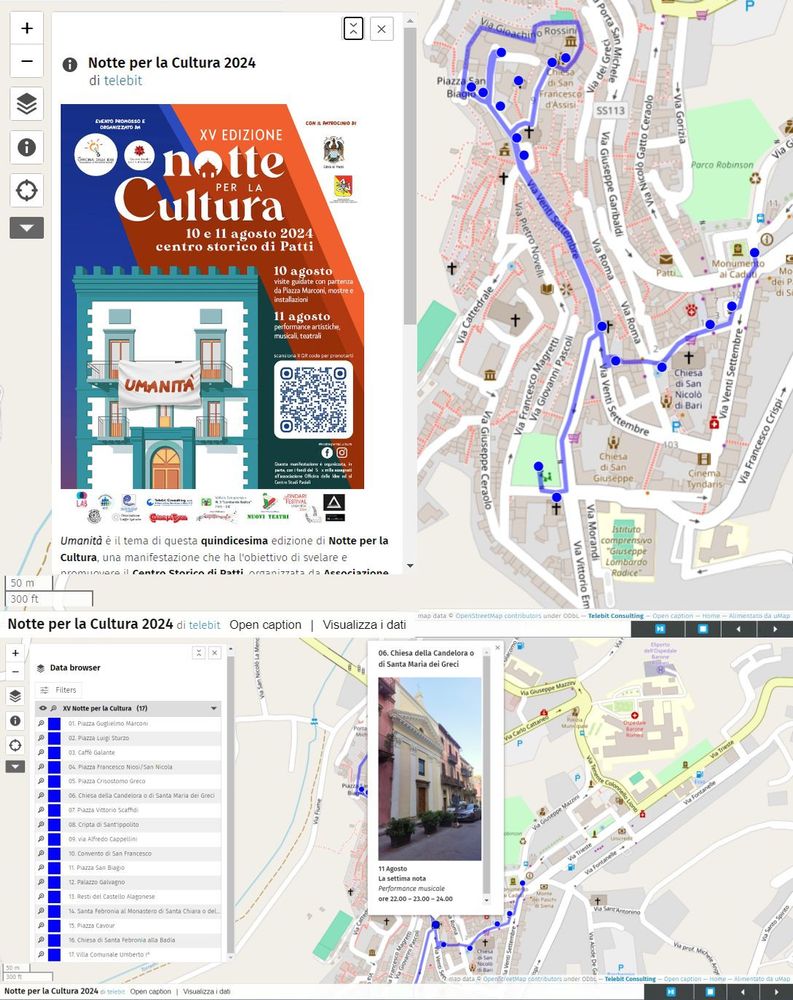Zoom to 05. Piazza Crisostomo Greco feature
793x1000 pixels.
tap(41, 781)
